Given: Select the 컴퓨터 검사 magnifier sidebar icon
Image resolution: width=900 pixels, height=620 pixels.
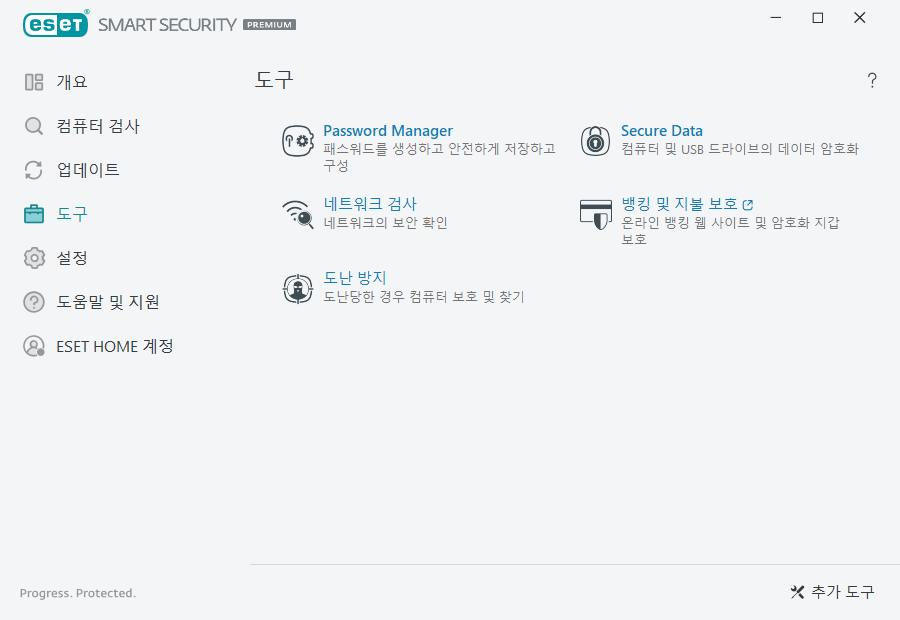Looking at the screenshot, I should (33, 126).
